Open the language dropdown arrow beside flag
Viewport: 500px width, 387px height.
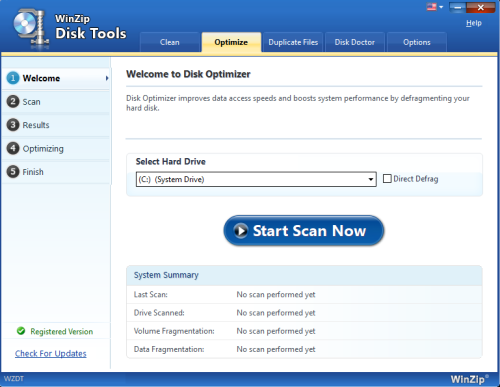[441, 7]
